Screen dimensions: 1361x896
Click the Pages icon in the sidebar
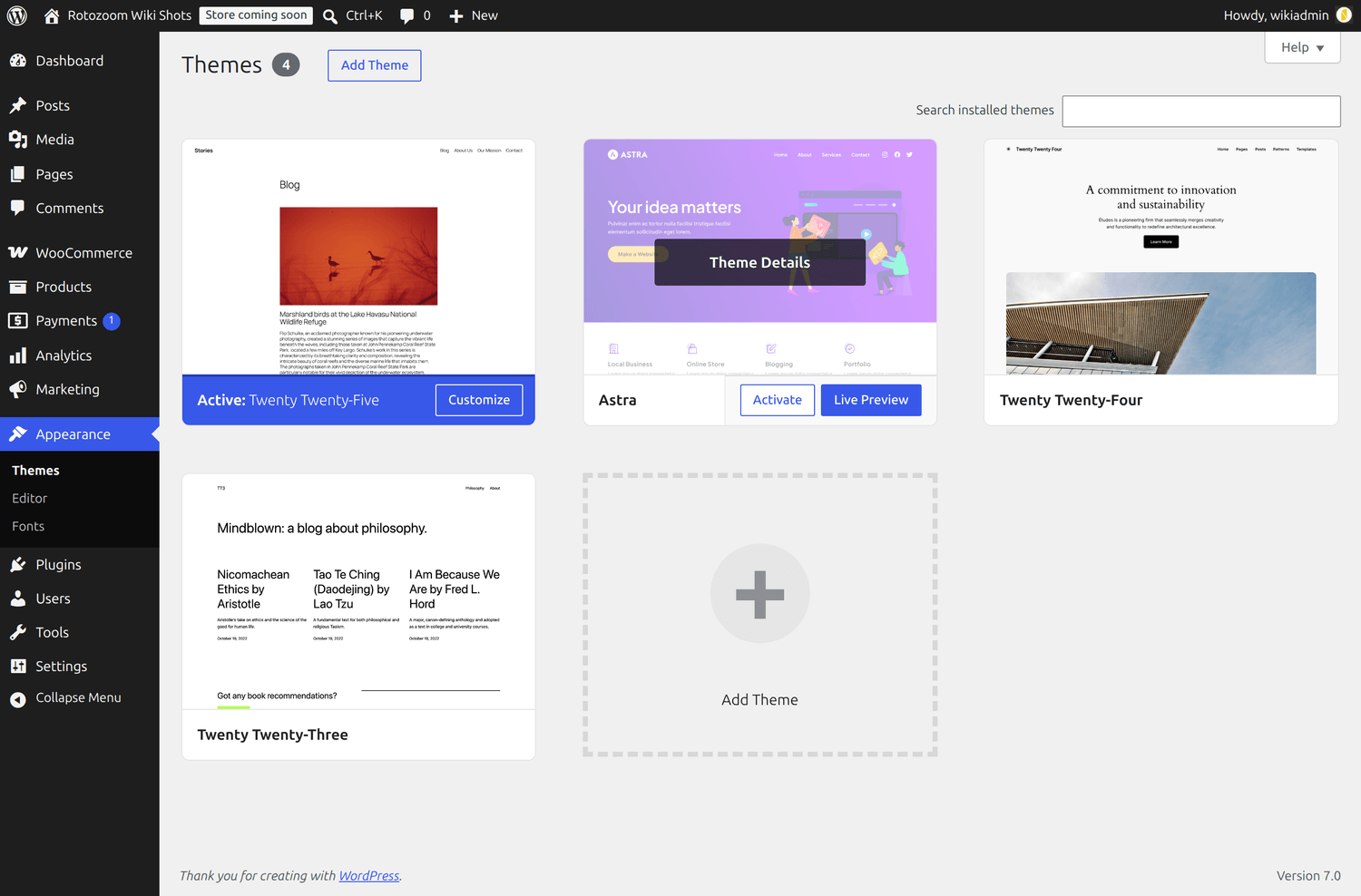pyautogui.click(x=18, y=174)
